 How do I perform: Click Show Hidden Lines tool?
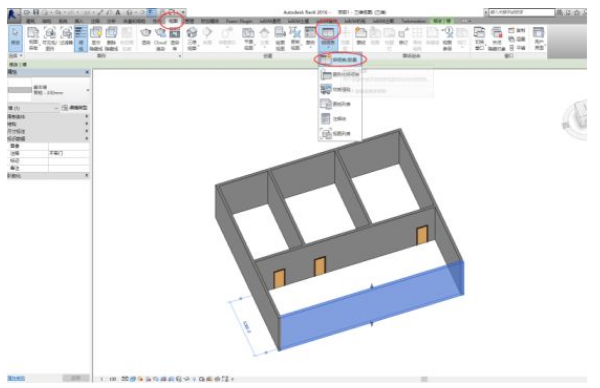point(96,39)
